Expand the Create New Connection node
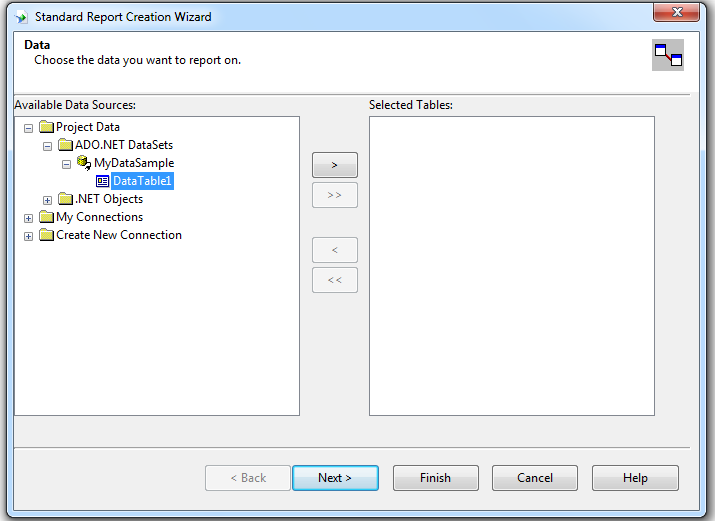The height and width of the screenshot is (521, 715). (x=28, y=236)
